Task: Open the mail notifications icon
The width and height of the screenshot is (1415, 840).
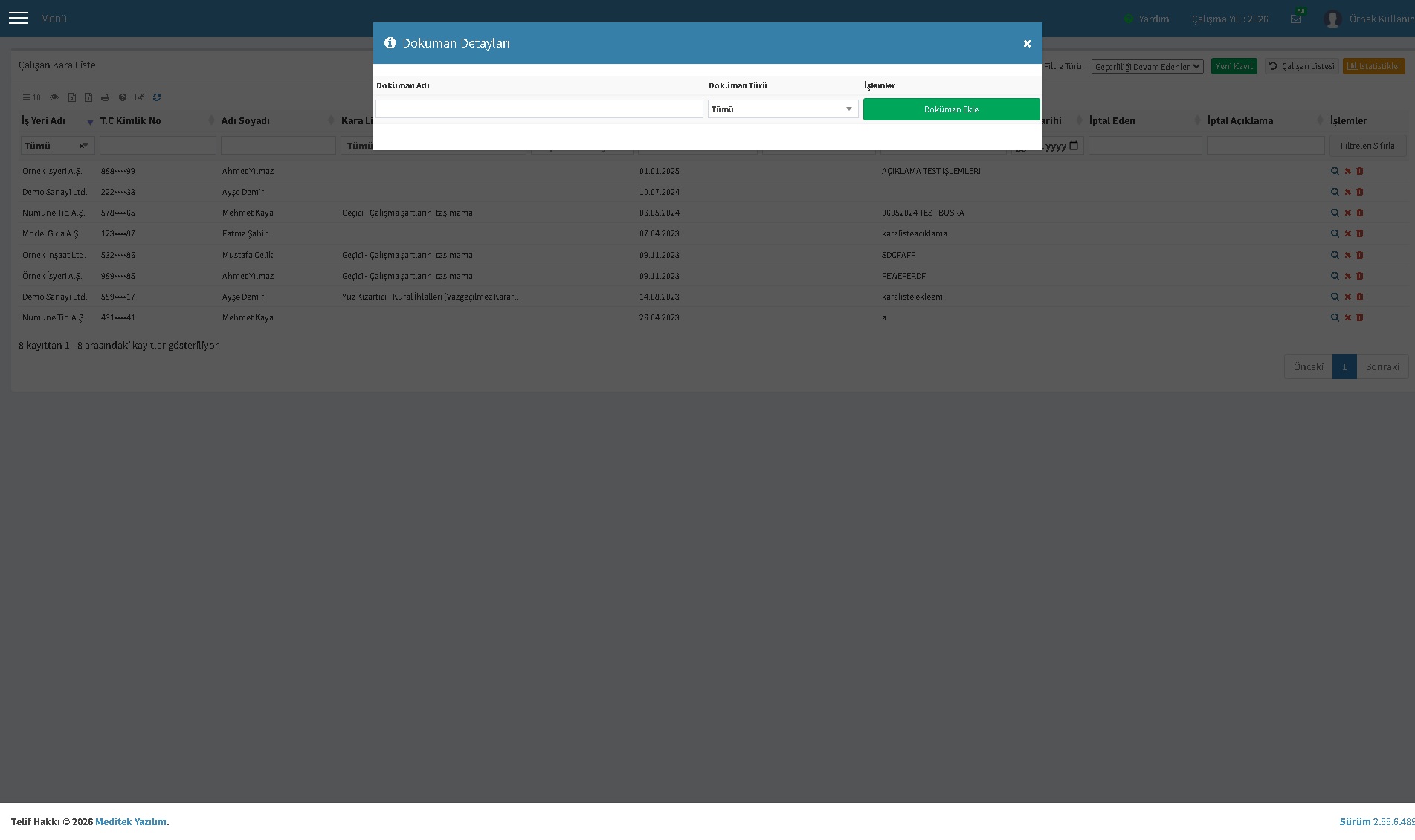Action: click(1296, 19)
